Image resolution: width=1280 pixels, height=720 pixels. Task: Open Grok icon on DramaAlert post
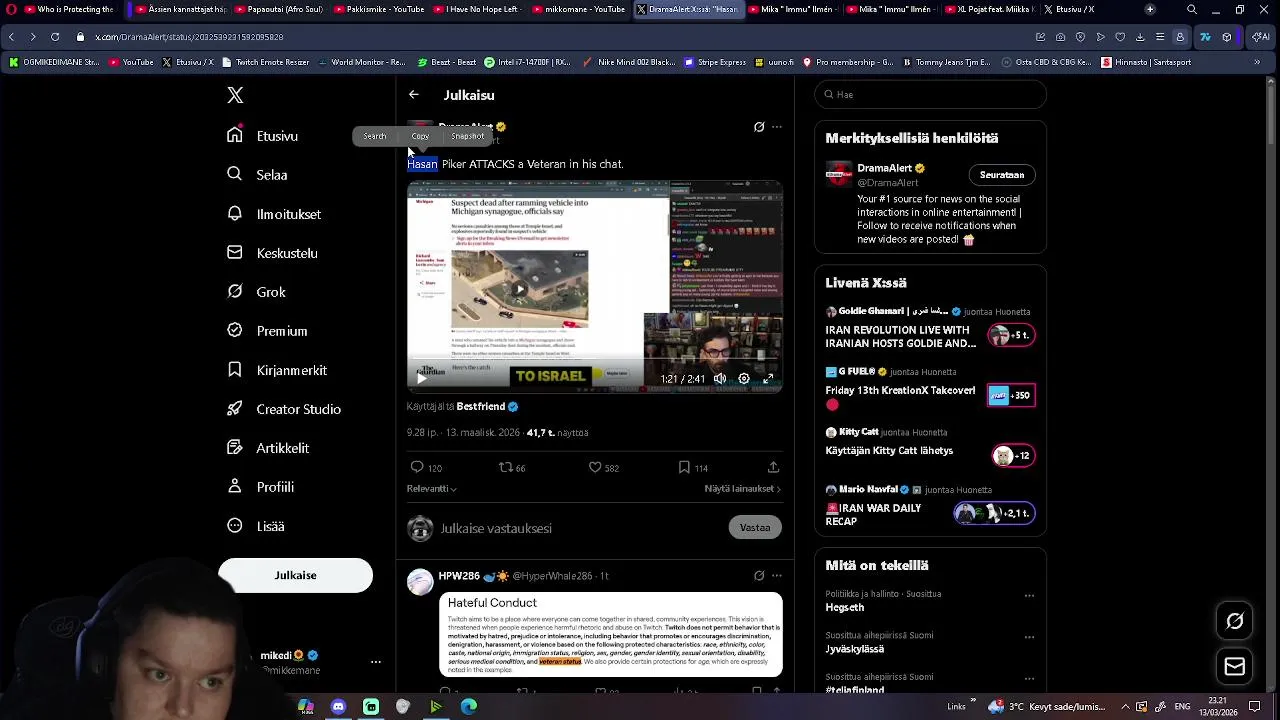(x=759, y=127)
